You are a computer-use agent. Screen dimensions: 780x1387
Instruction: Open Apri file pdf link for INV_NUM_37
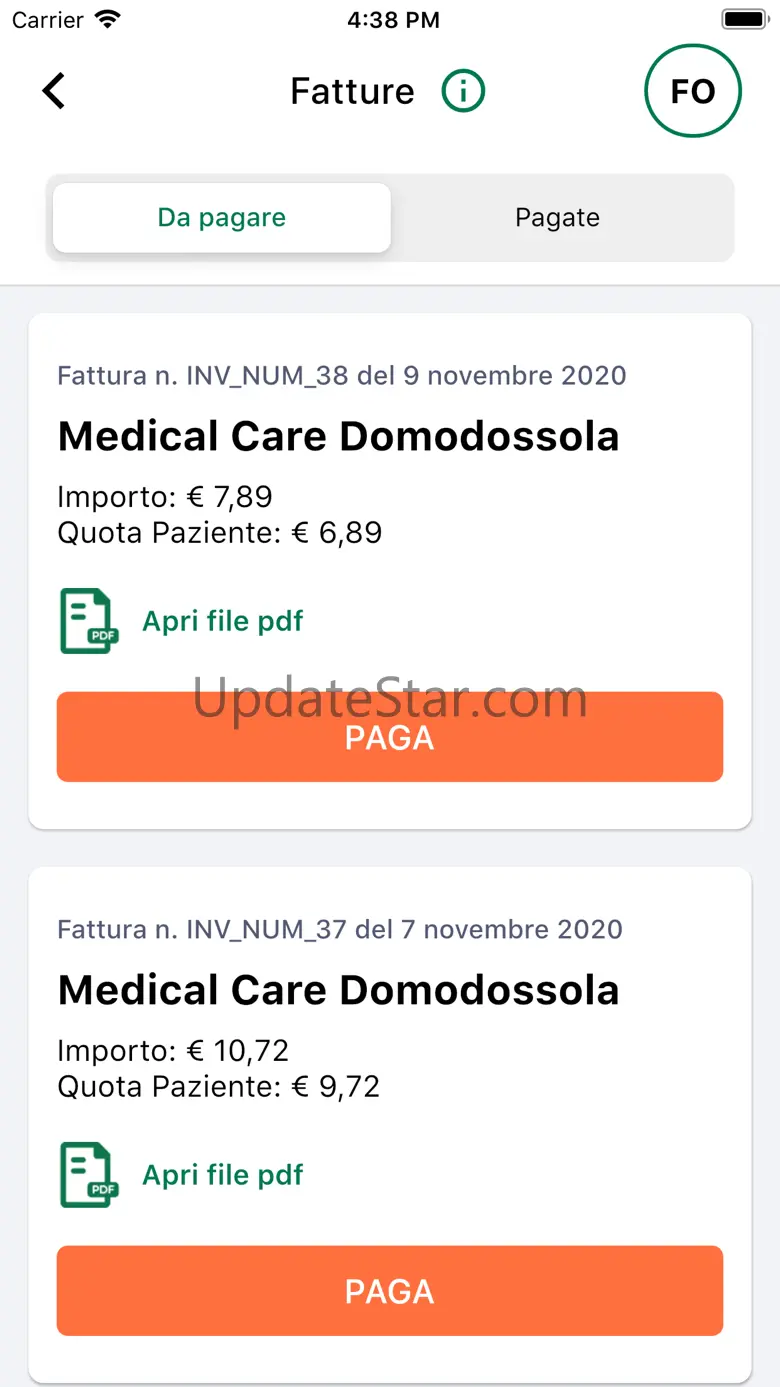pyautogui.click(x=222, y=1175)
